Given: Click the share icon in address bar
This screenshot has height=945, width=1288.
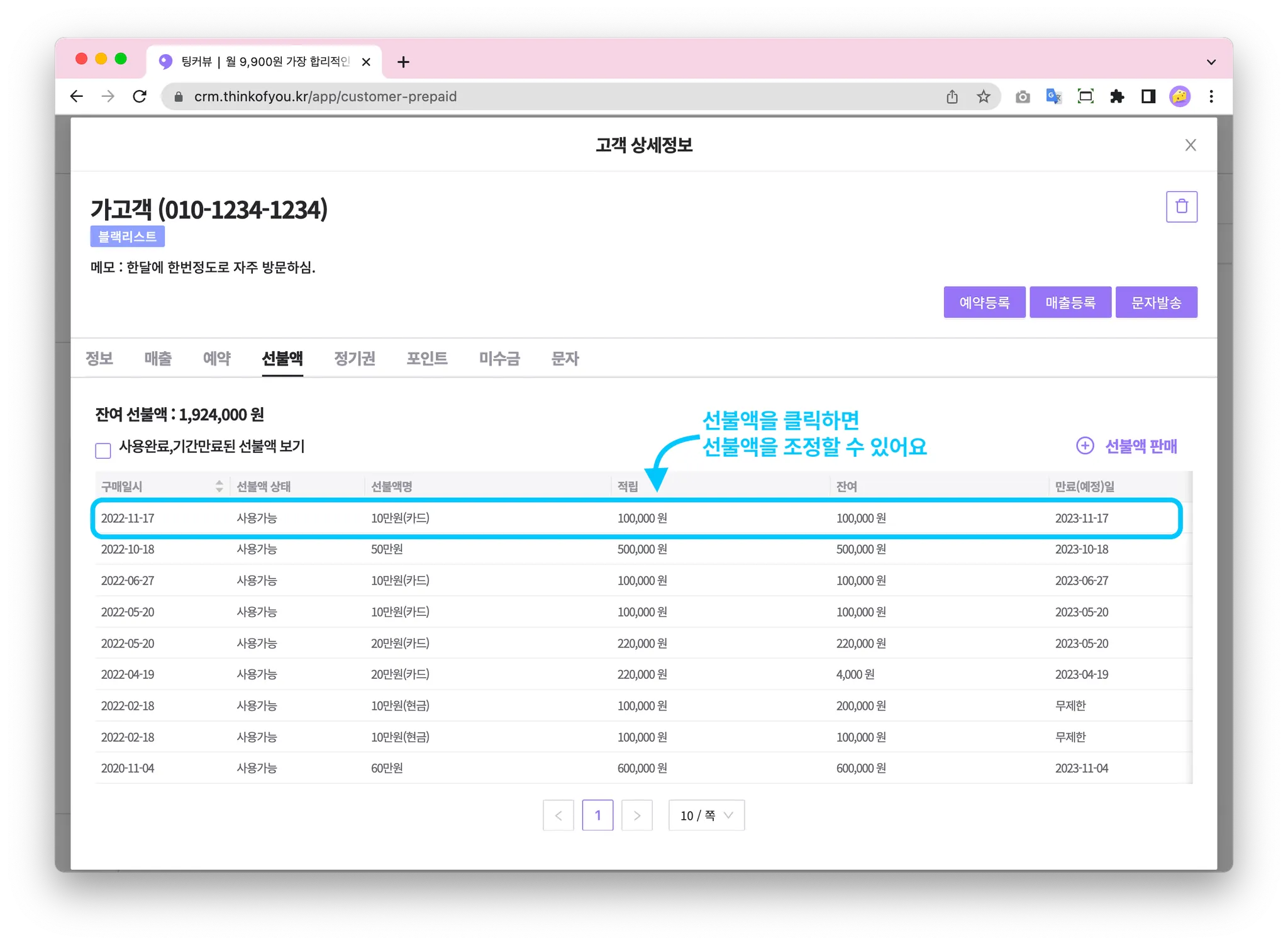Looking at the screenshot, I should click(x=952, y=96).
